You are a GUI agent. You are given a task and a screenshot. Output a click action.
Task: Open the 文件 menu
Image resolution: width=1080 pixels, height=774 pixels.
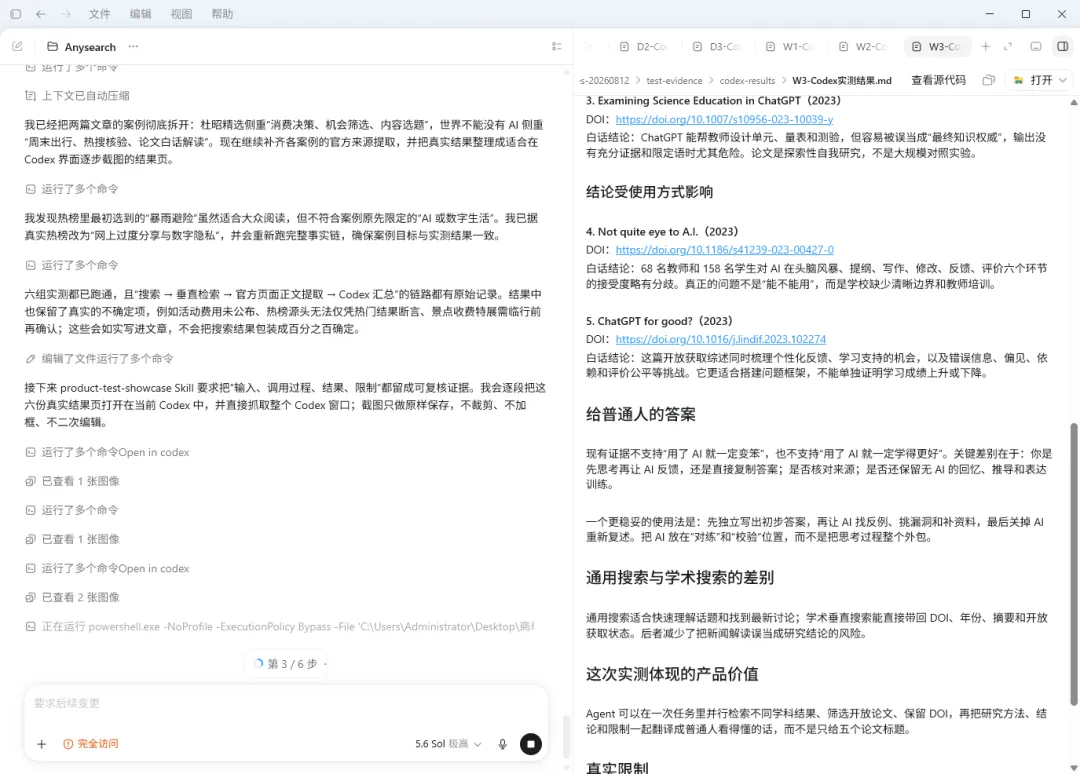click(x=99, y=14)
